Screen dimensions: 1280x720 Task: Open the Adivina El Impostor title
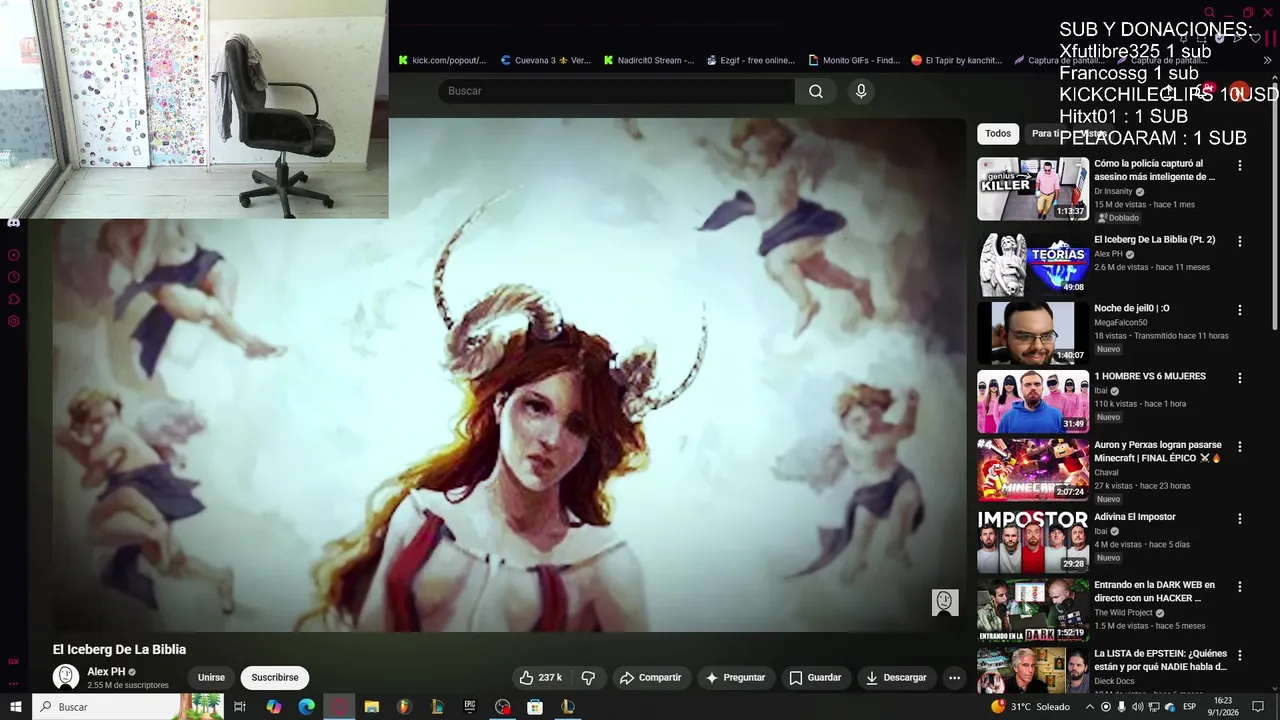click(1135, 517)
